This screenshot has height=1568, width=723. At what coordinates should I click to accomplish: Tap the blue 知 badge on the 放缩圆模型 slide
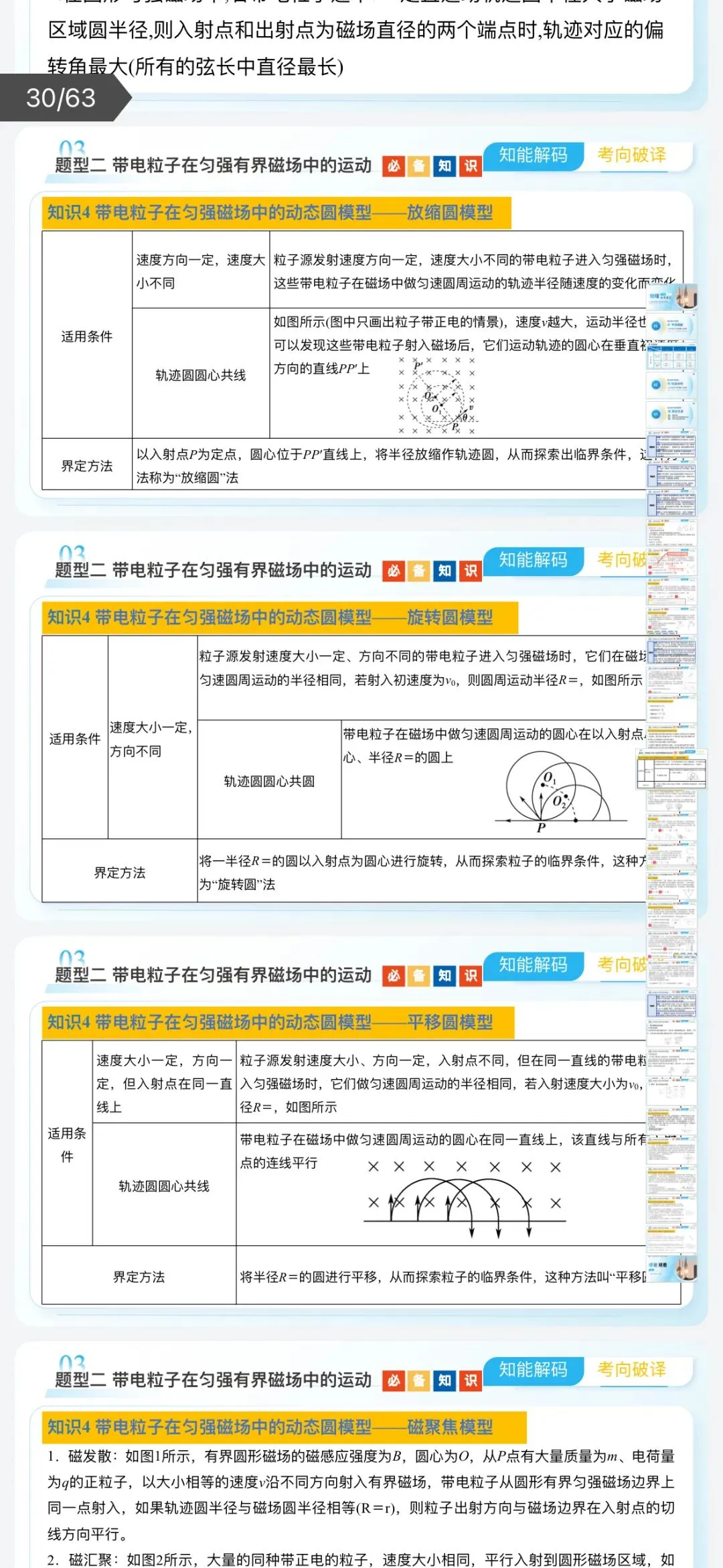point(445,166)
